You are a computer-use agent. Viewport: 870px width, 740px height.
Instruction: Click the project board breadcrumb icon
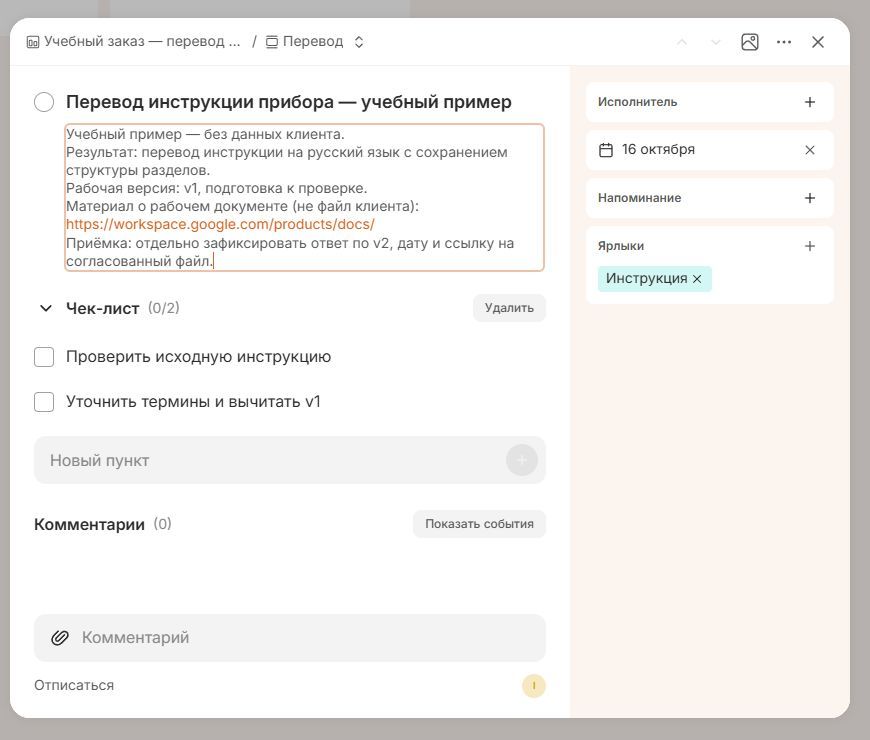[33, 42]
